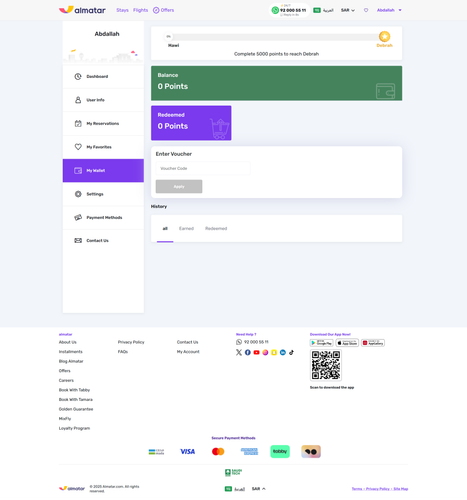Screen dimensions: 467x500
Task: Click the loyalty points progress bar
Action: (276, 37)
